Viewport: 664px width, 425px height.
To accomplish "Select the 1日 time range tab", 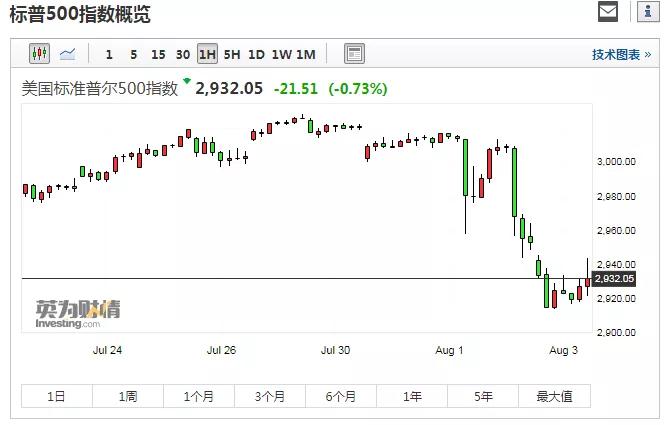I will 57,396.
